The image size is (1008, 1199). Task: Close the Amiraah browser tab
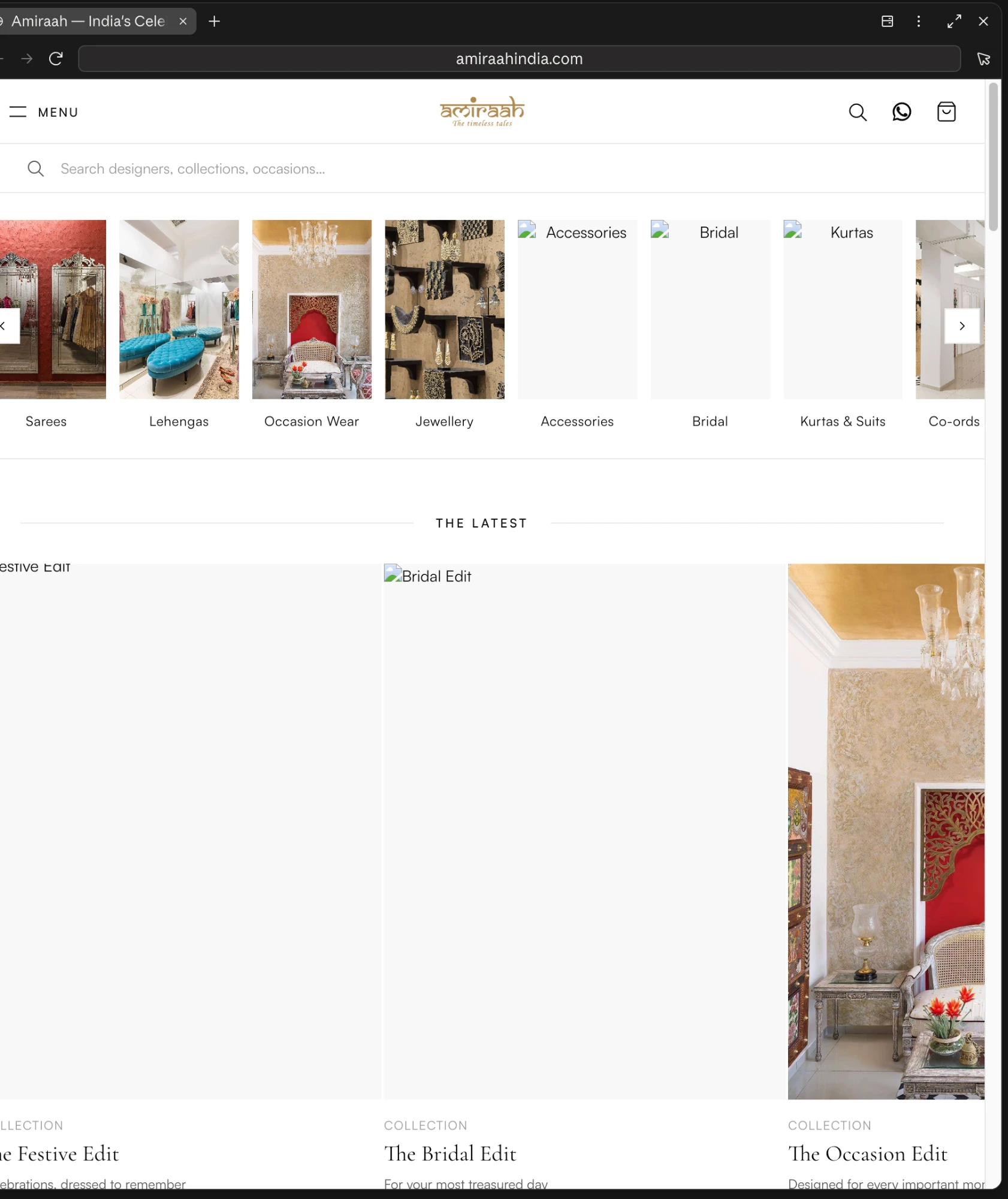183,22
